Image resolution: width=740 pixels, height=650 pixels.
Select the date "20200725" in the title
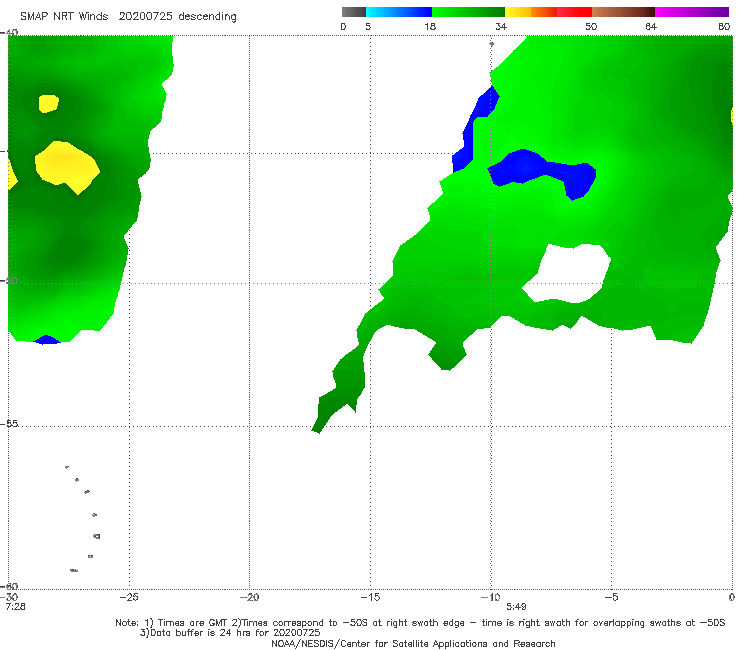tap(146, 17)
